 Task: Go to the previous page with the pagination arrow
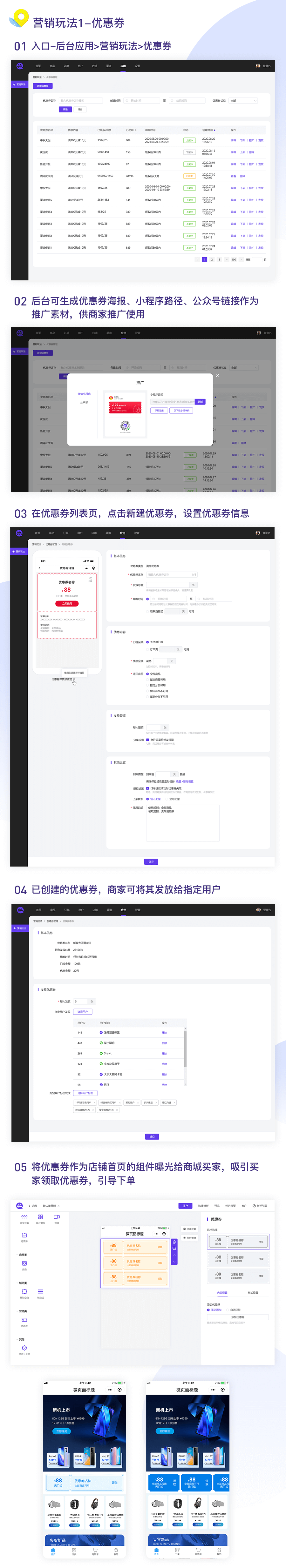(197, 260)
